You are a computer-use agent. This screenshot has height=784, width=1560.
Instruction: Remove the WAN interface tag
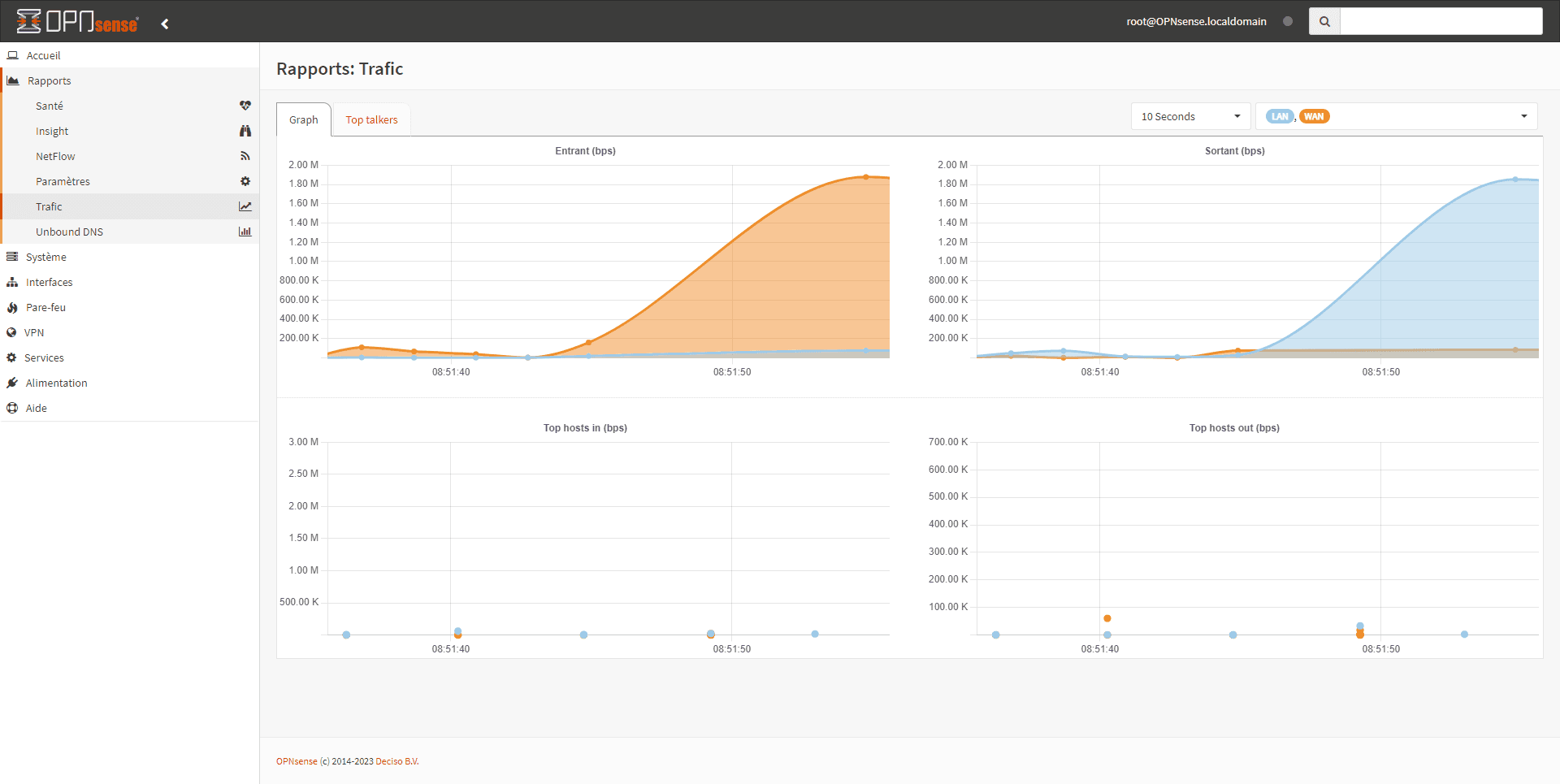point(1314,116)
